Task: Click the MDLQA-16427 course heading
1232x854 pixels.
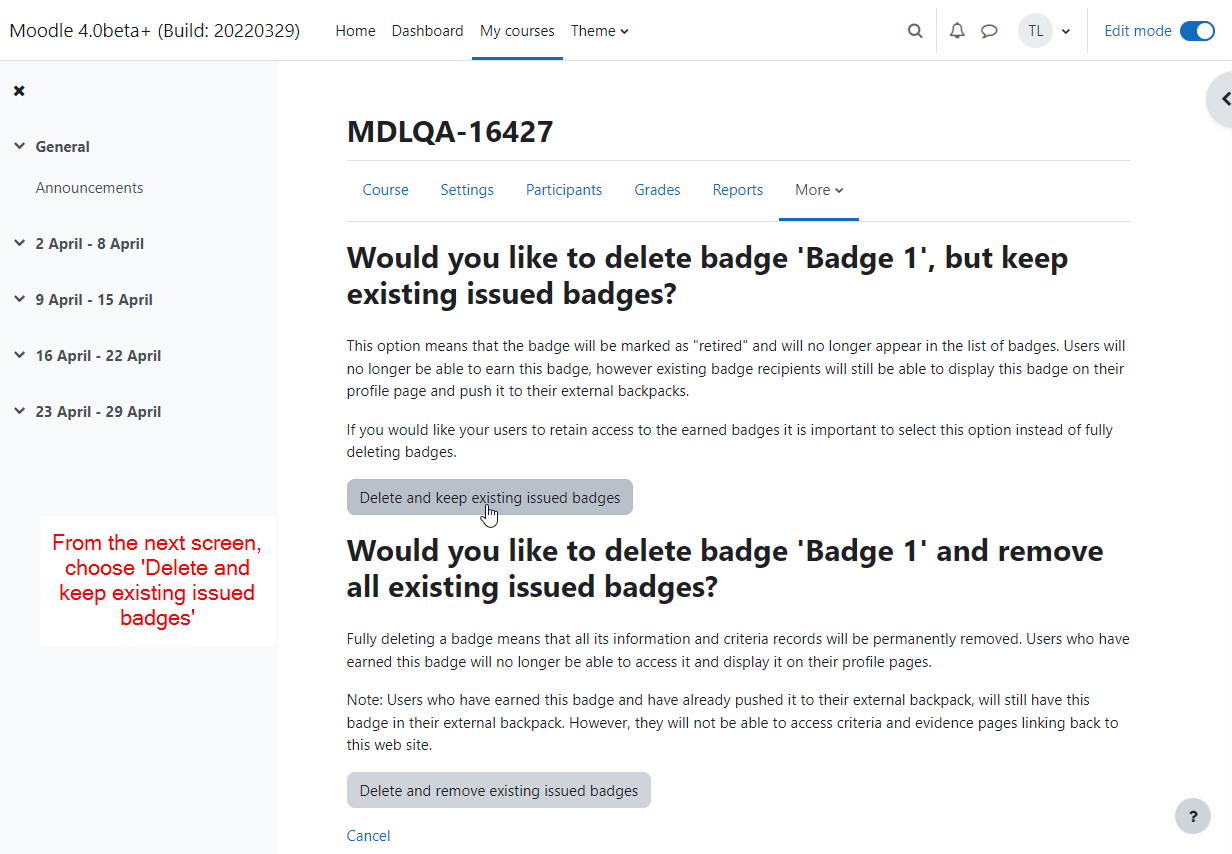Action: pyautogui.click(x=450, y=131)
